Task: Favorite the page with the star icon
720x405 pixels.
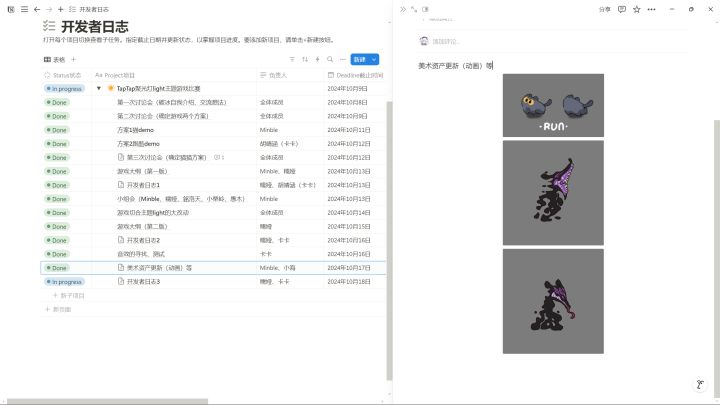Action: click(x=636, y=9)
